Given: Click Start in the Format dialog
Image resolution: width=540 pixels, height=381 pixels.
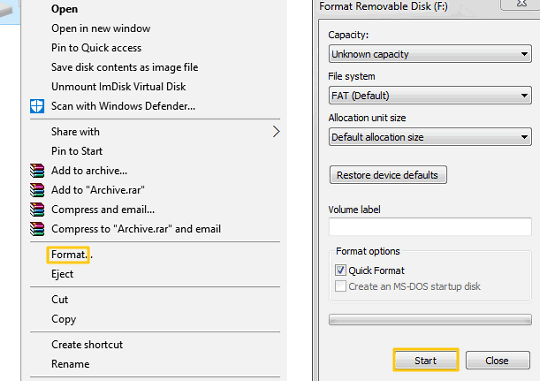Looking at the screenshot, I should 426,360.
